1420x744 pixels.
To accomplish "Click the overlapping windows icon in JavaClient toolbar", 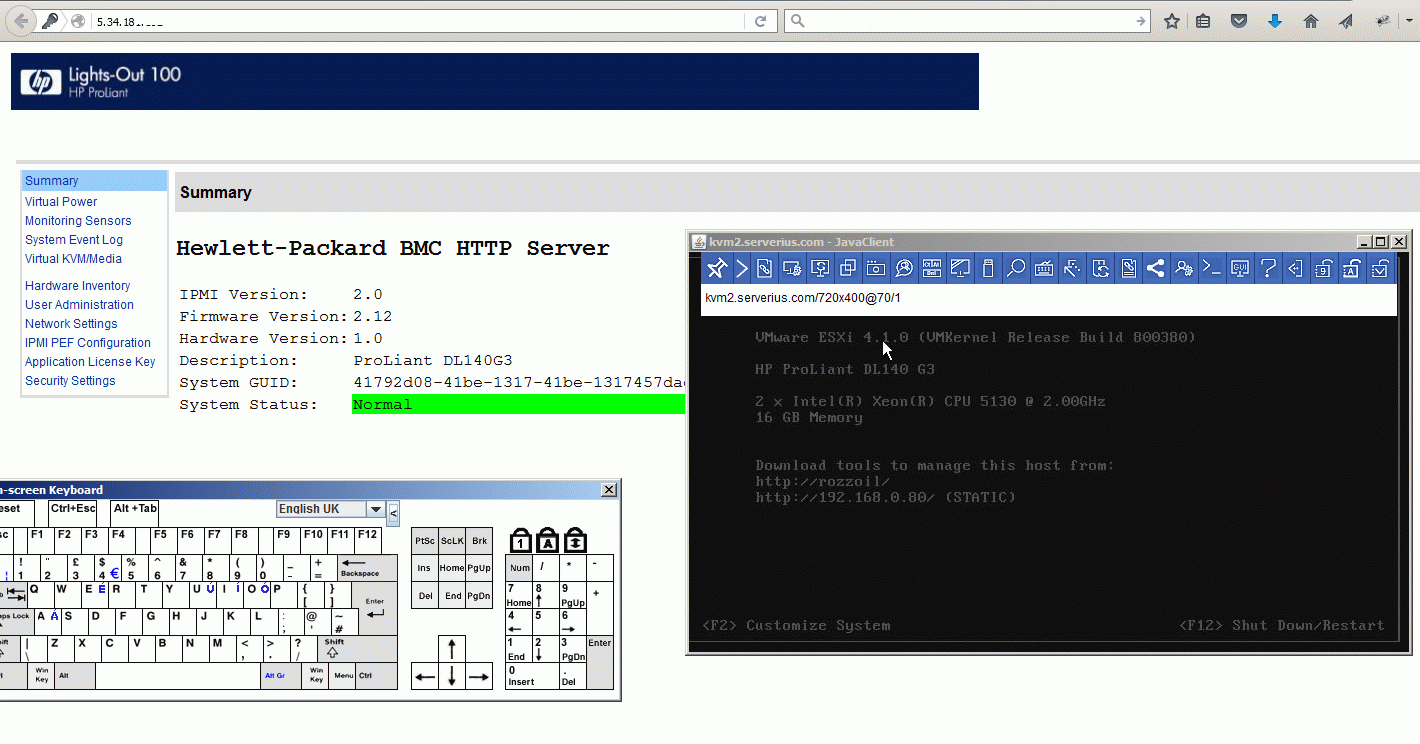I will coord(848,268).
